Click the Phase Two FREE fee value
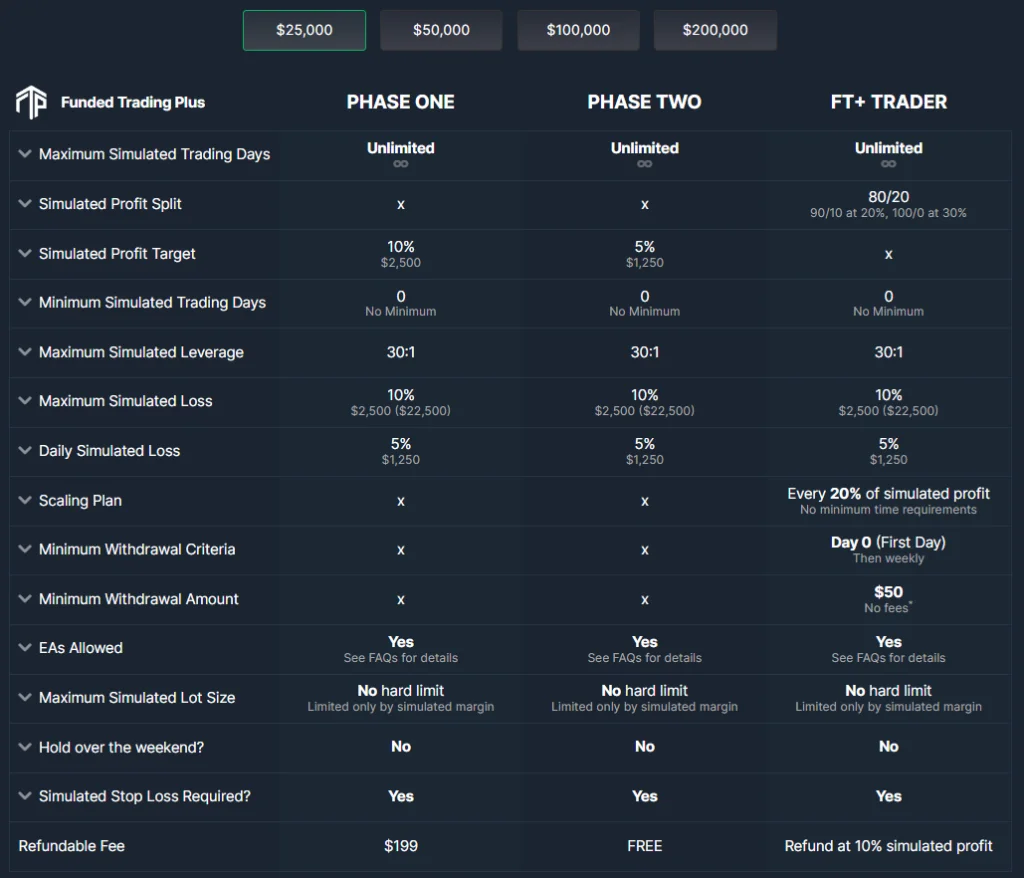Image resolution: width=1024 pixels, height=878 pixels. 645,846
